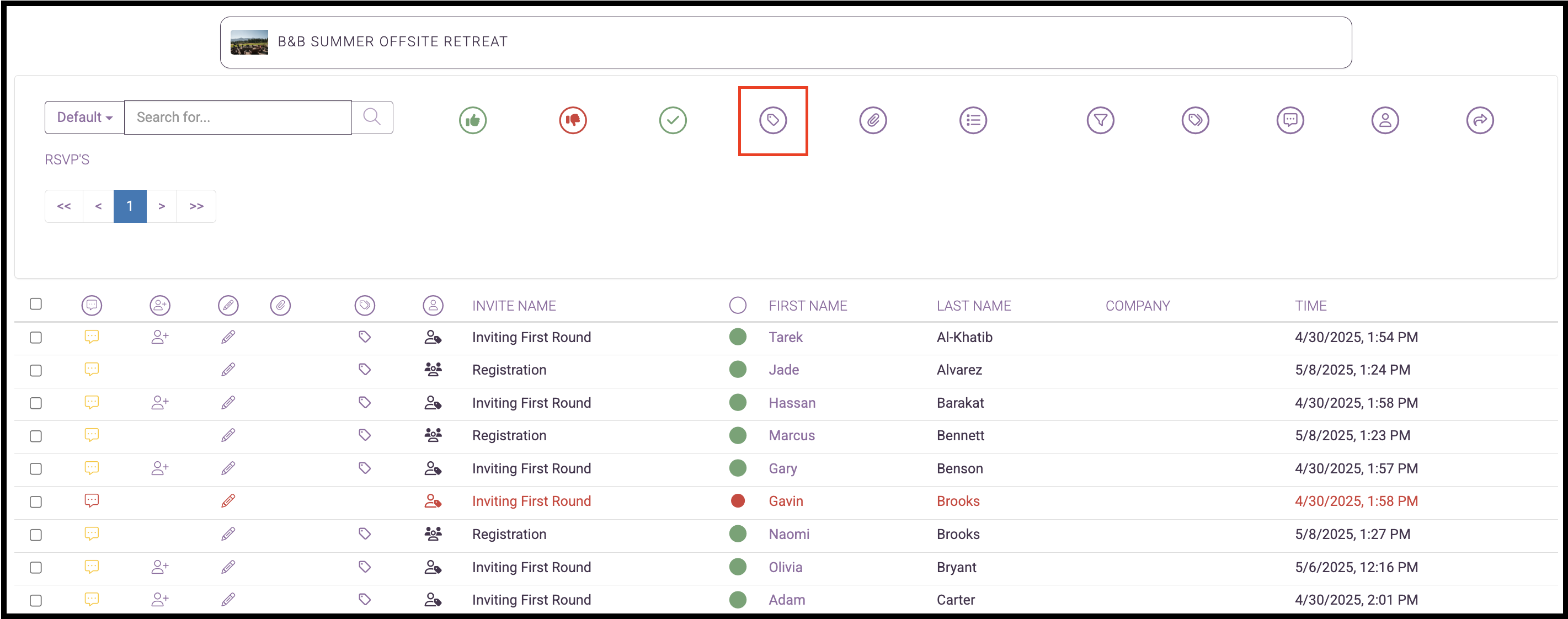
Task: Open the highlighted tag icon in the toolbar
Action: [773, 120]
